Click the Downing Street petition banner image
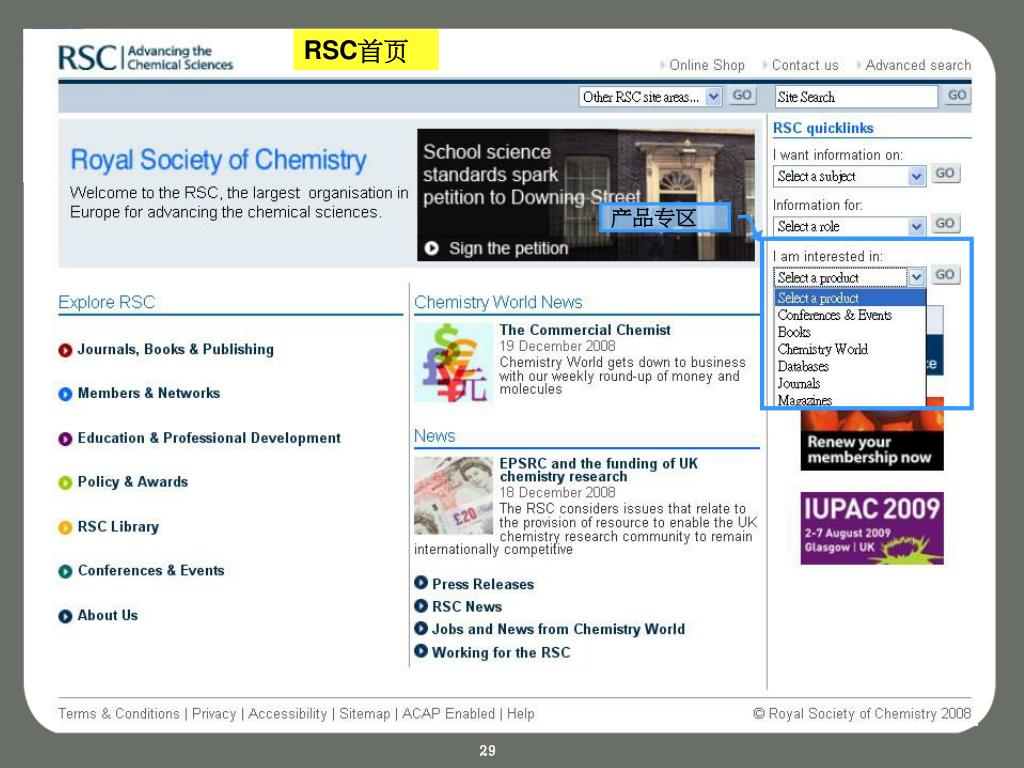The width and height of the screenshot is (1024, 768). point(586,195)
